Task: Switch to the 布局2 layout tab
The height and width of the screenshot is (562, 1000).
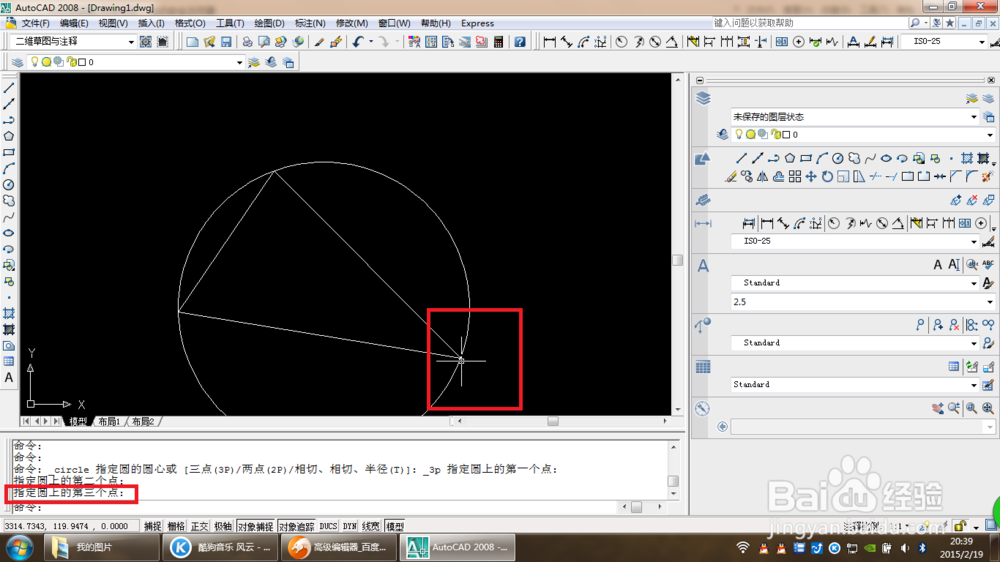Action: [143, 422]
